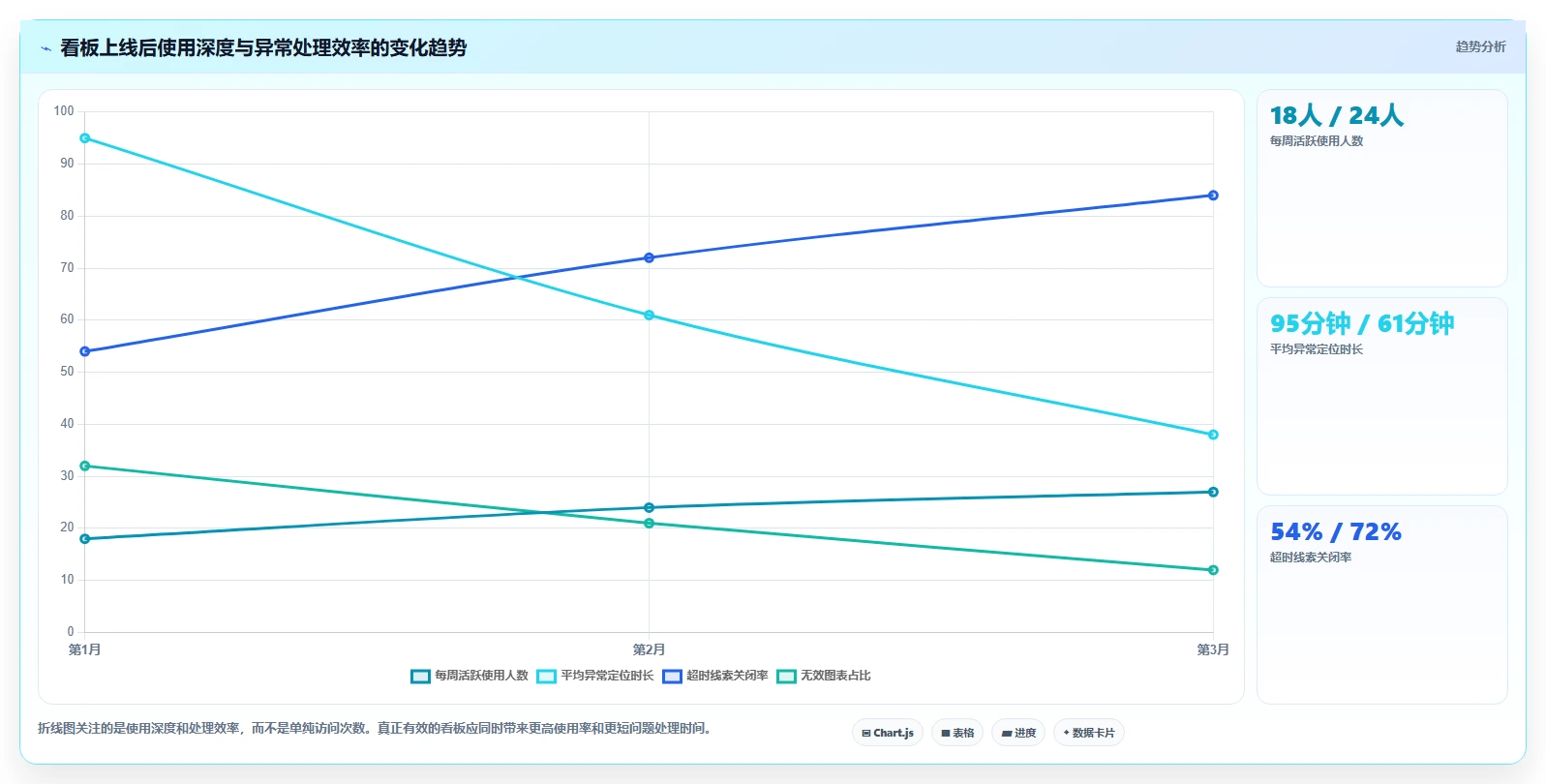Image resolution: width=1546 pixels, height=784 pixels.
Task: Click the 无效图表占比 data point at 第1月 (32)
Action: (x=85, y=467)
